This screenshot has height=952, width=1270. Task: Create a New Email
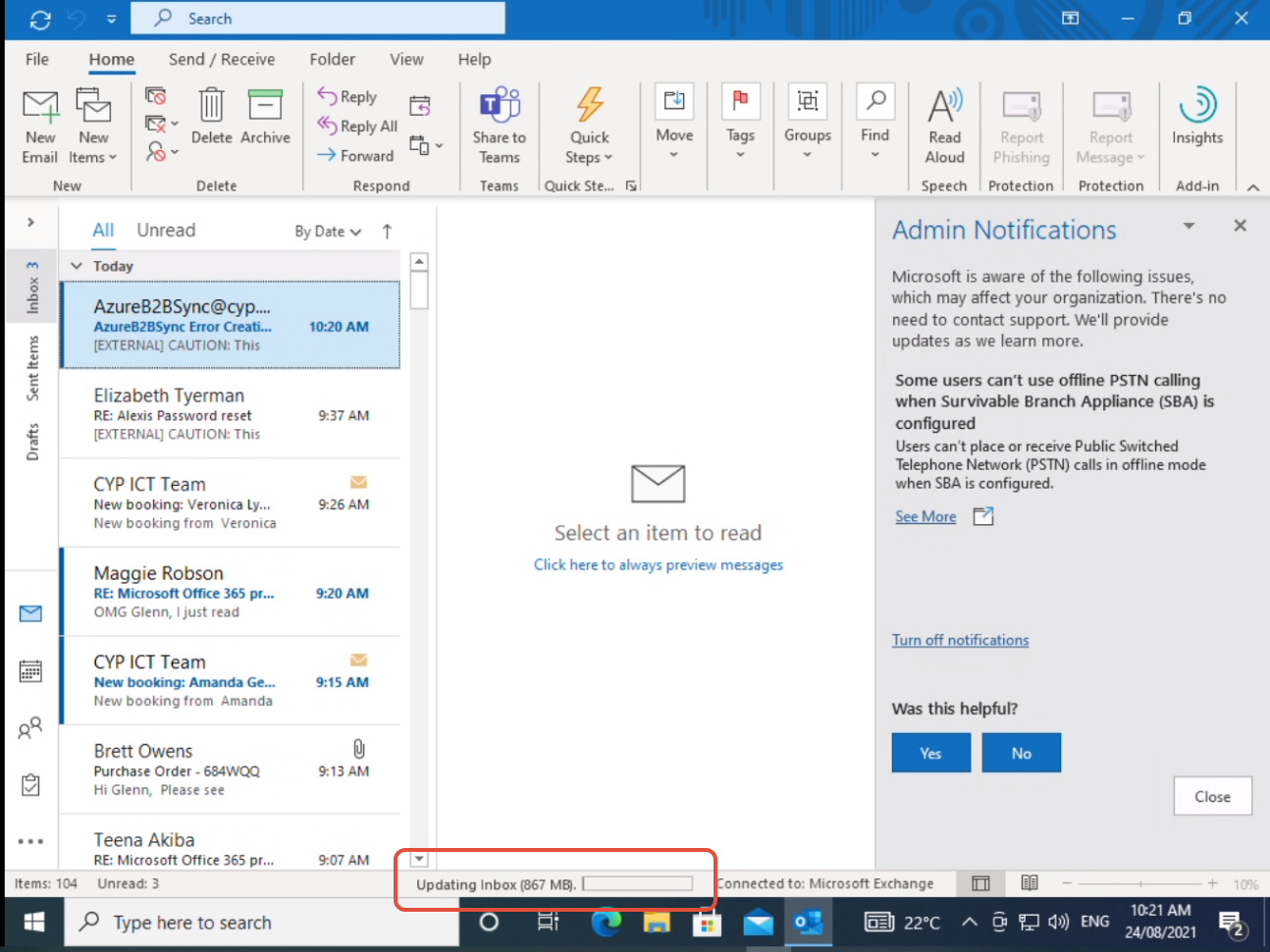[40, 126]
